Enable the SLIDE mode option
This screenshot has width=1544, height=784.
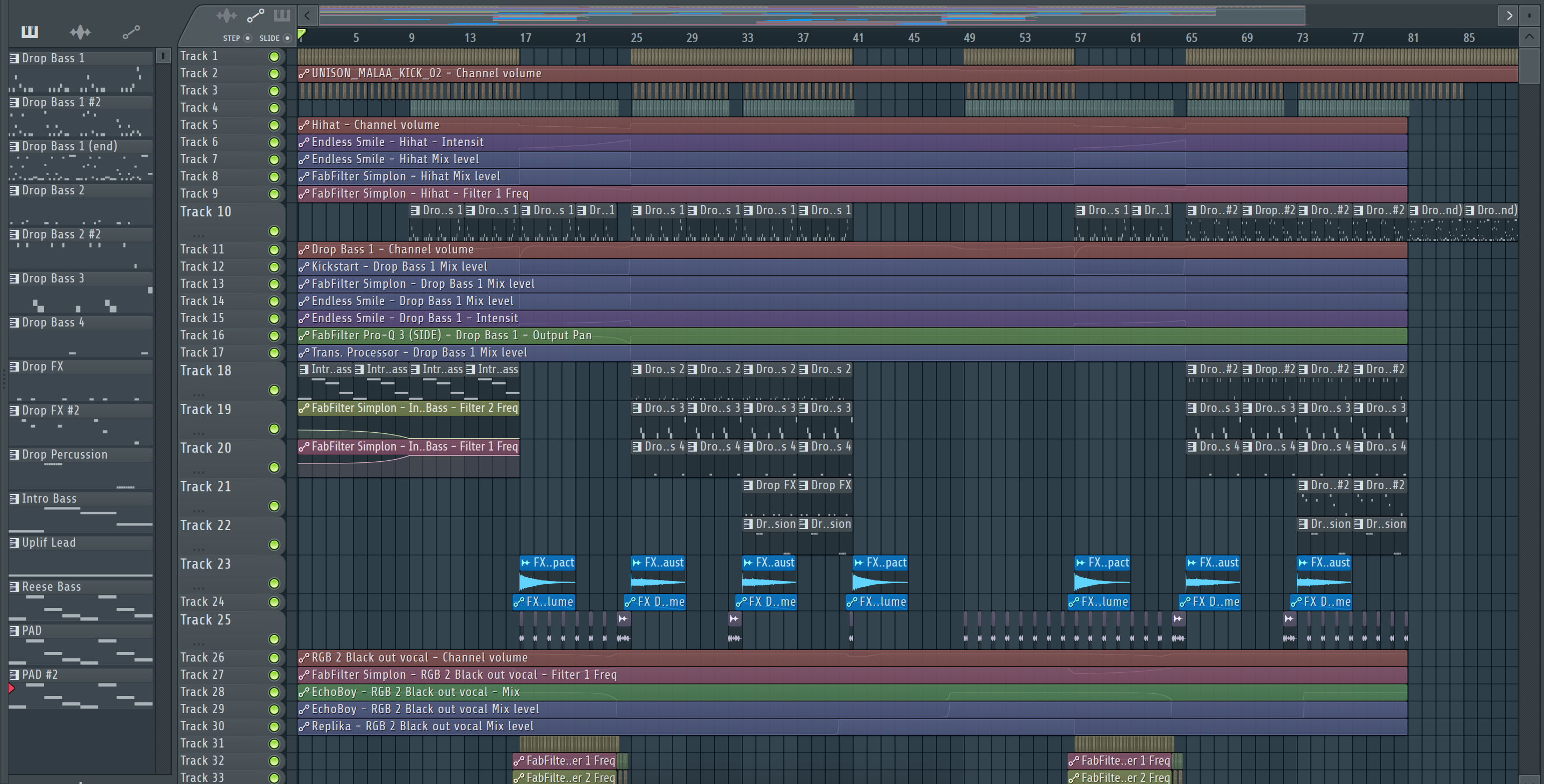click(287, 38)
